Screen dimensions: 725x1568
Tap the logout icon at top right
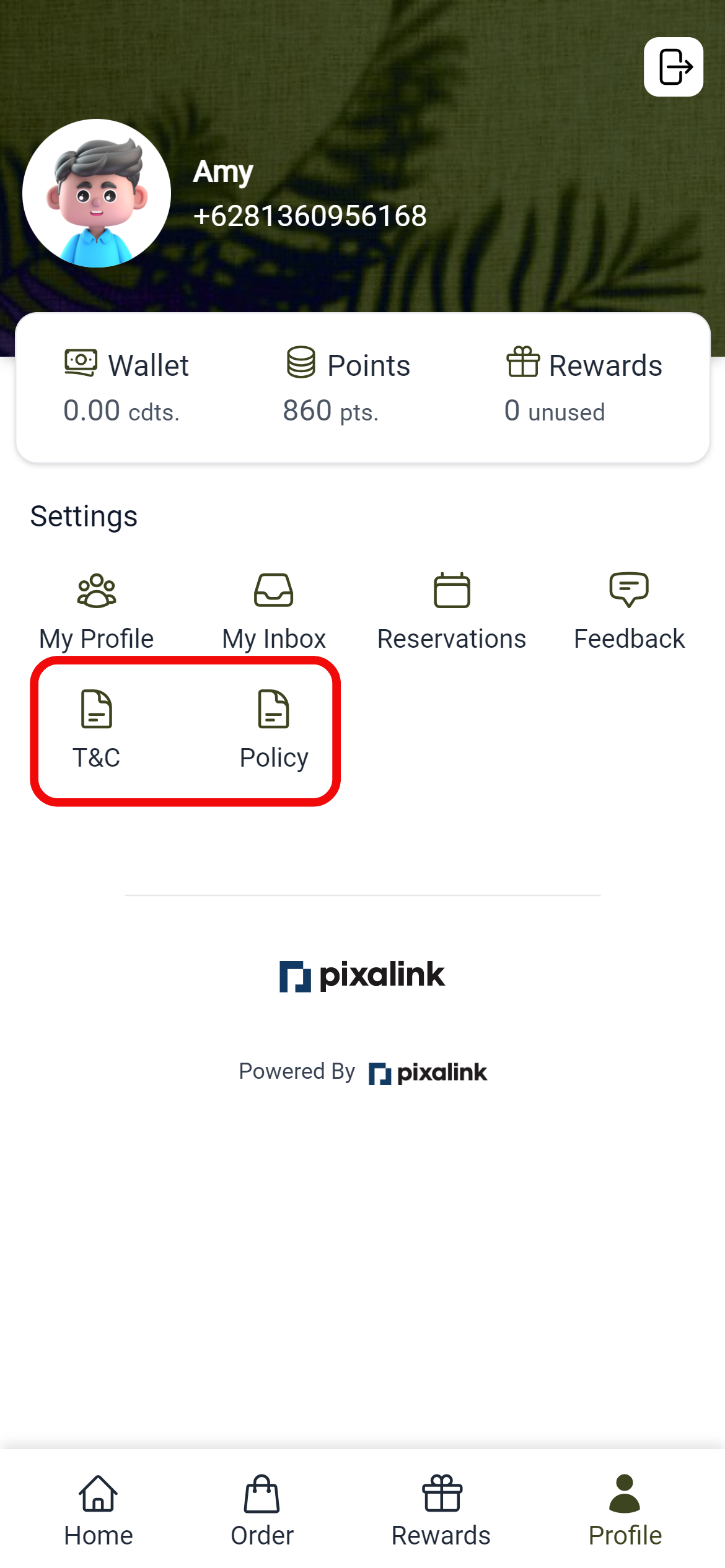(x=673, y=68)
